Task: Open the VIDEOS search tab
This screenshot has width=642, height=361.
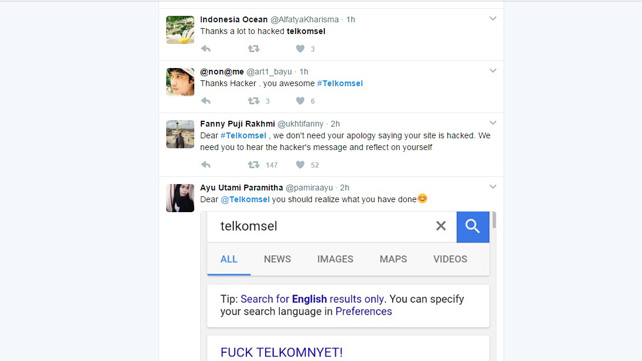Action: 450,259
